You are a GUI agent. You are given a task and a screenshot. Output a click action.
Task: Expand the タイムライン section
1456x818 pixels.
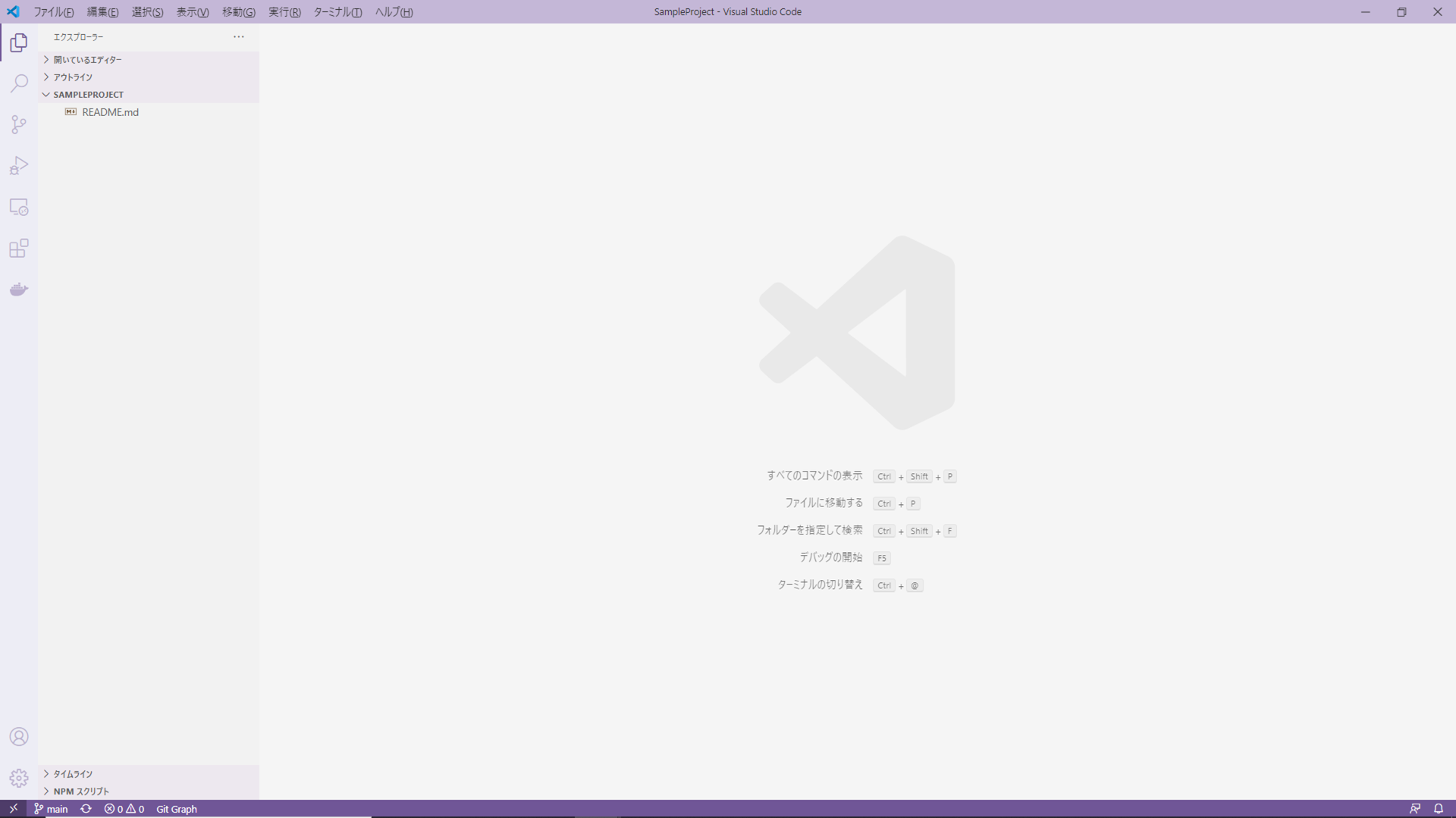point(149,774)
